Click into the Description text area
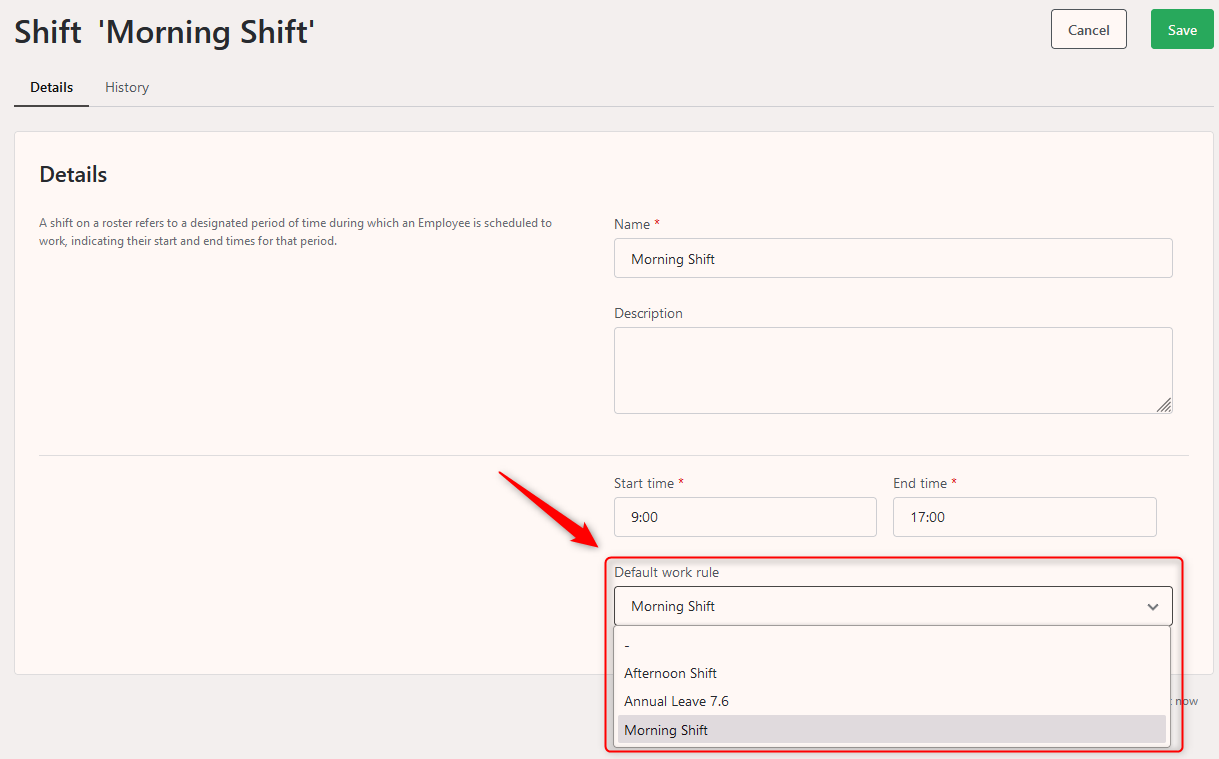The image size is (1219, 759). 893,370
